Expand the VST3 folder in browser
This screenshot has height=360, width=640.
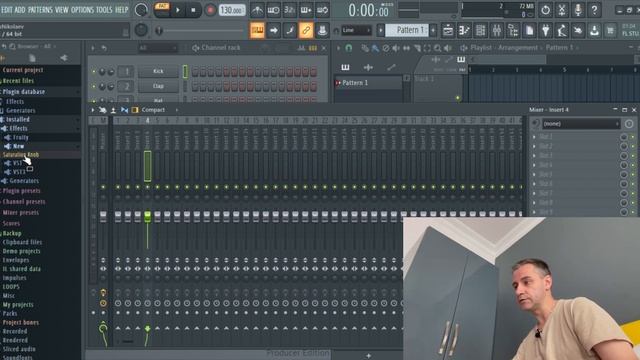19,172
